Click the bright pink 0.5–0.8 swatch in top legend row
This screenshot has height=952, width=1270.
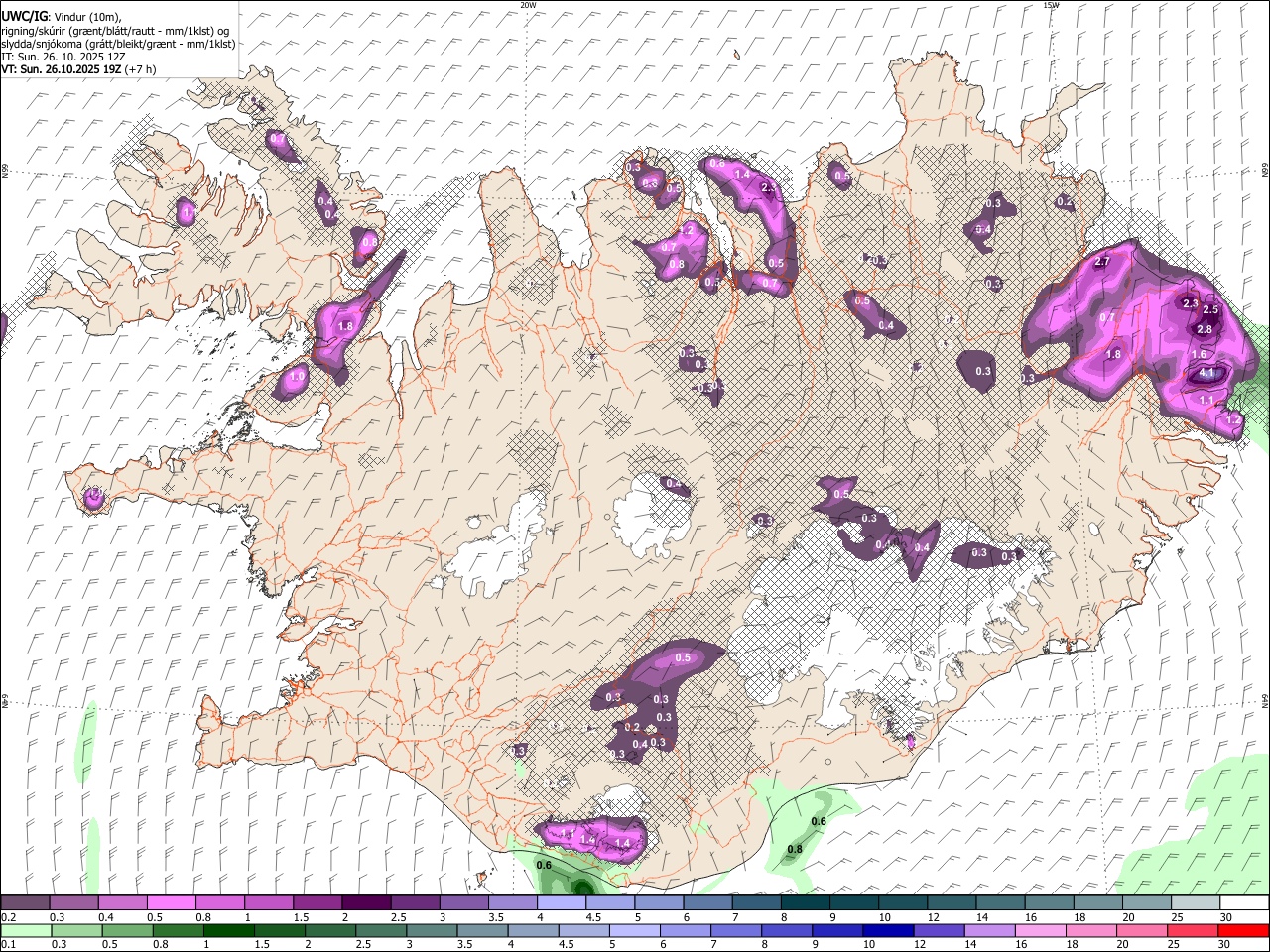tap(172, 903)
